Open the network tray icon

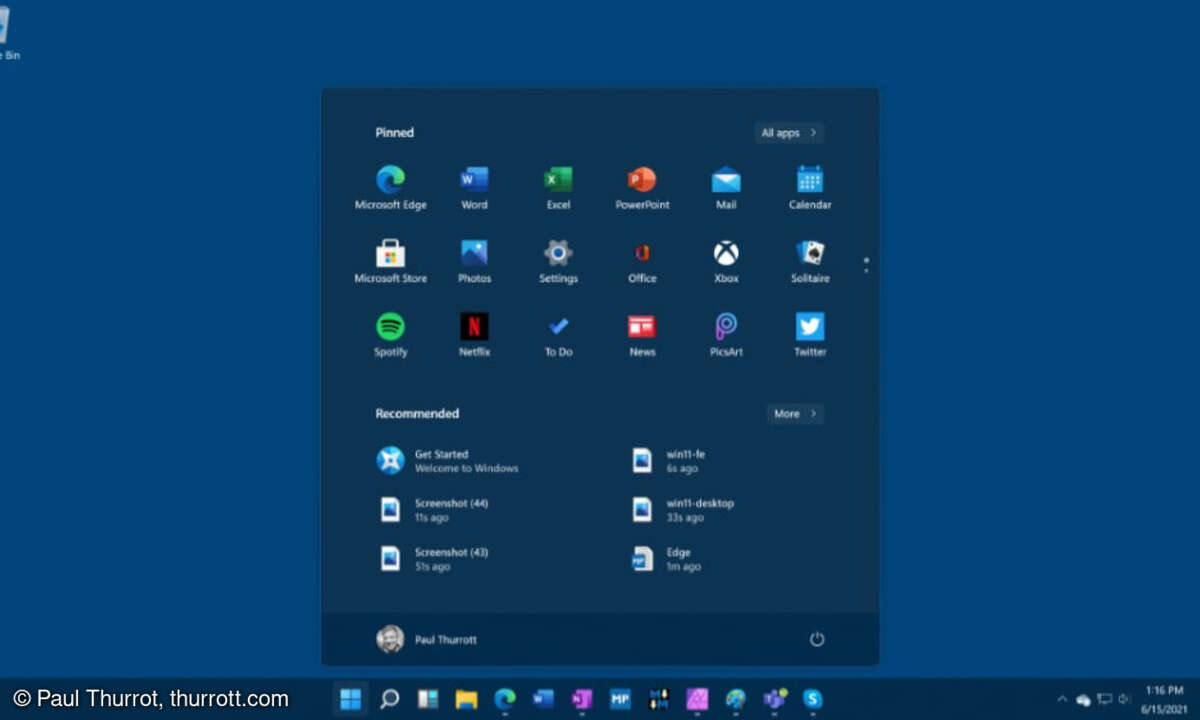coord(1105,699)
